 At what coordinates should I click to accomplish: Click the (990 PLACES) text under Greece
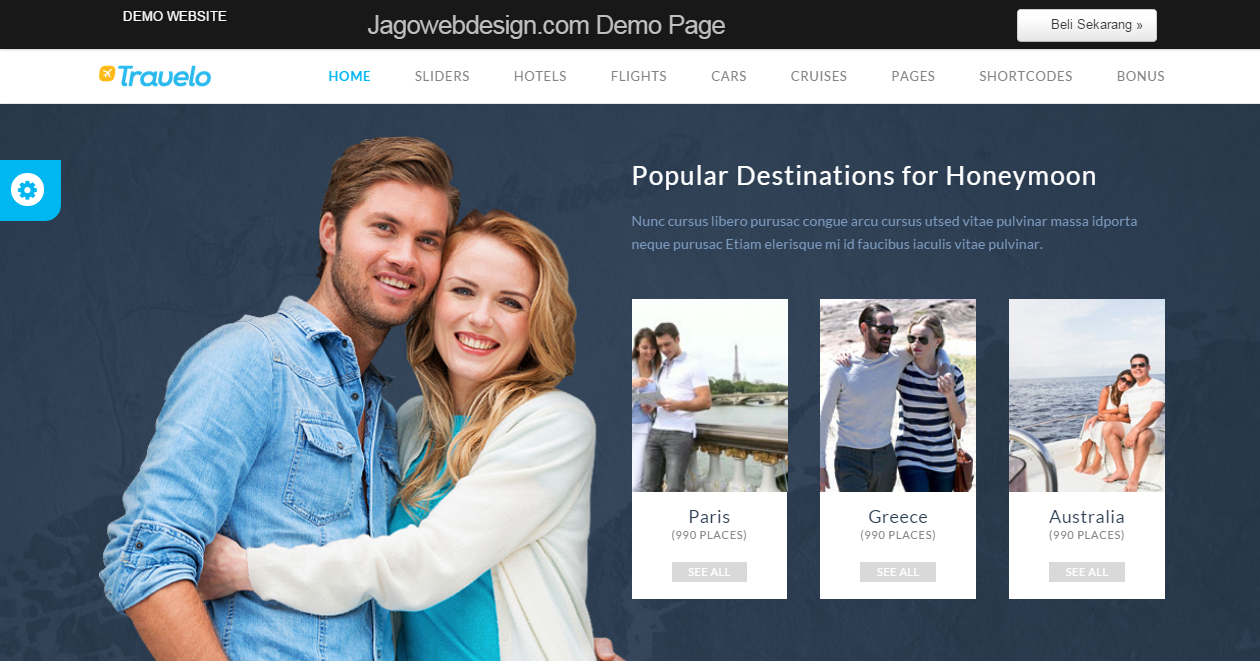coord(898,536)
